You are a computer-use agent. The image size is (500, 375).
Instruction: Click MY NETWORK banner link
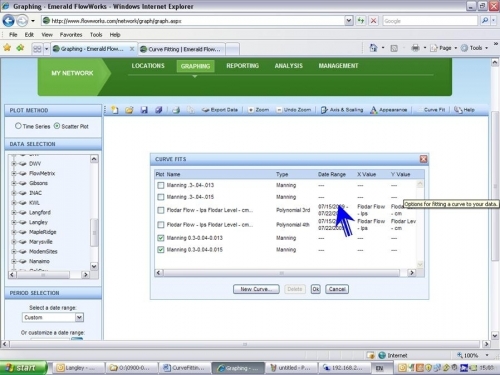(72, 73)
